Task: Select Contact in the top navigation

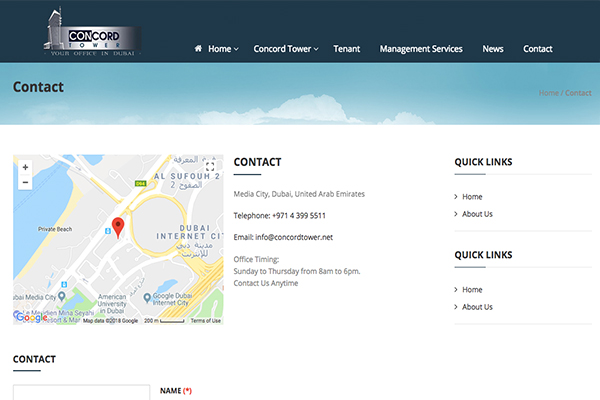Action: coord(538,49)
